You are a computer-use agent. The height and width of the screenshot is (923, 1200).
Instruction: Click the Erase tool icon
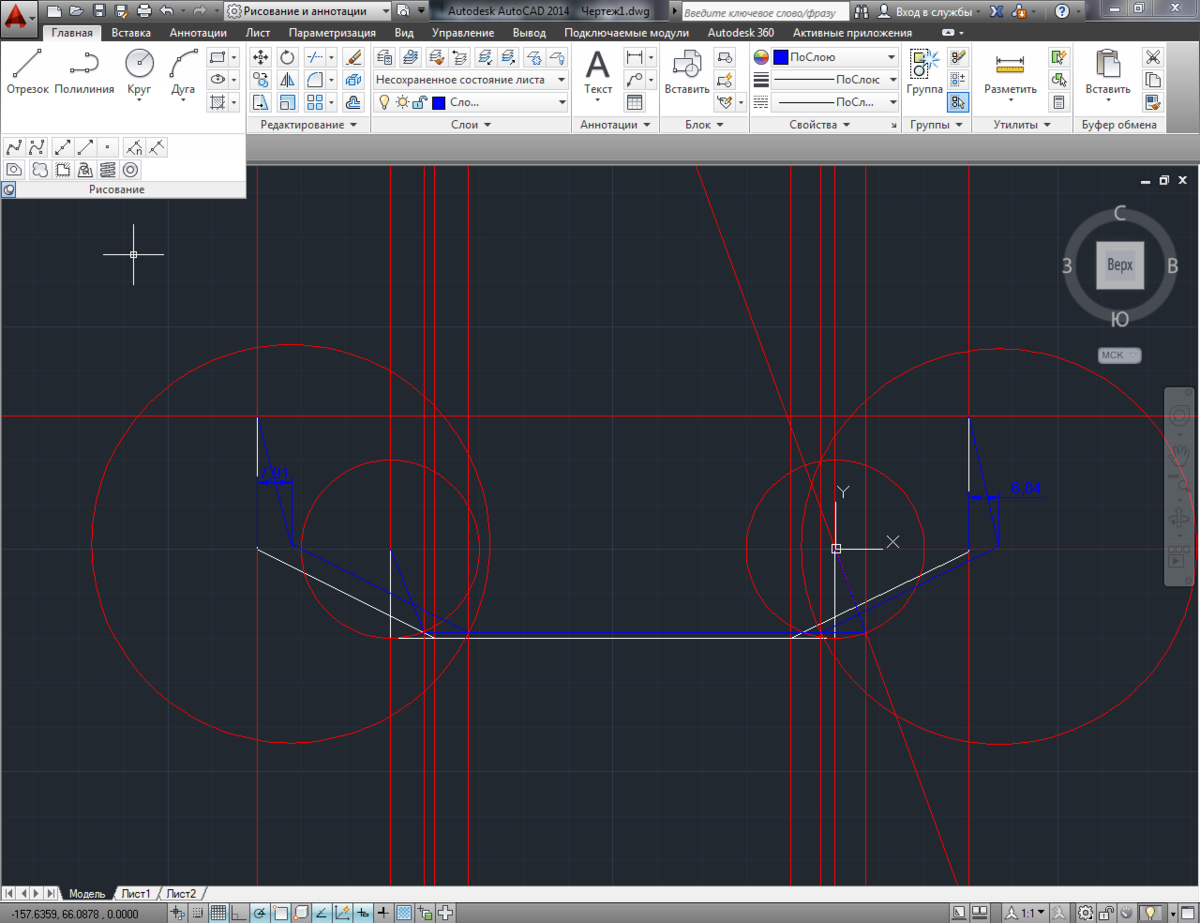click(x=352, y=57)
